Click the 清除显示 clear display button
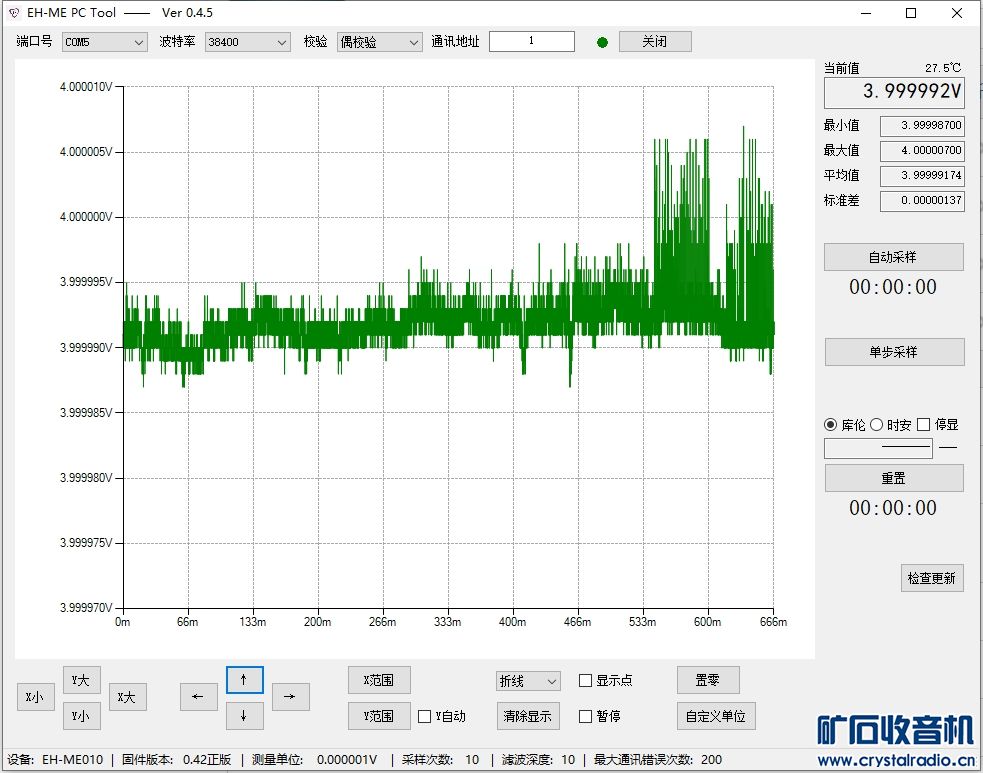This screenshot has height=773, width=983. [x=528, y=716]
